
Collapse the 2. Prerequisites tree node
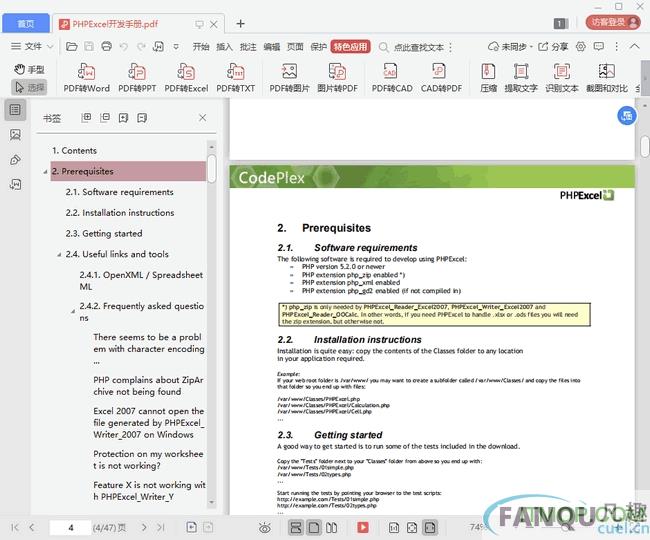tap(45, 172)
